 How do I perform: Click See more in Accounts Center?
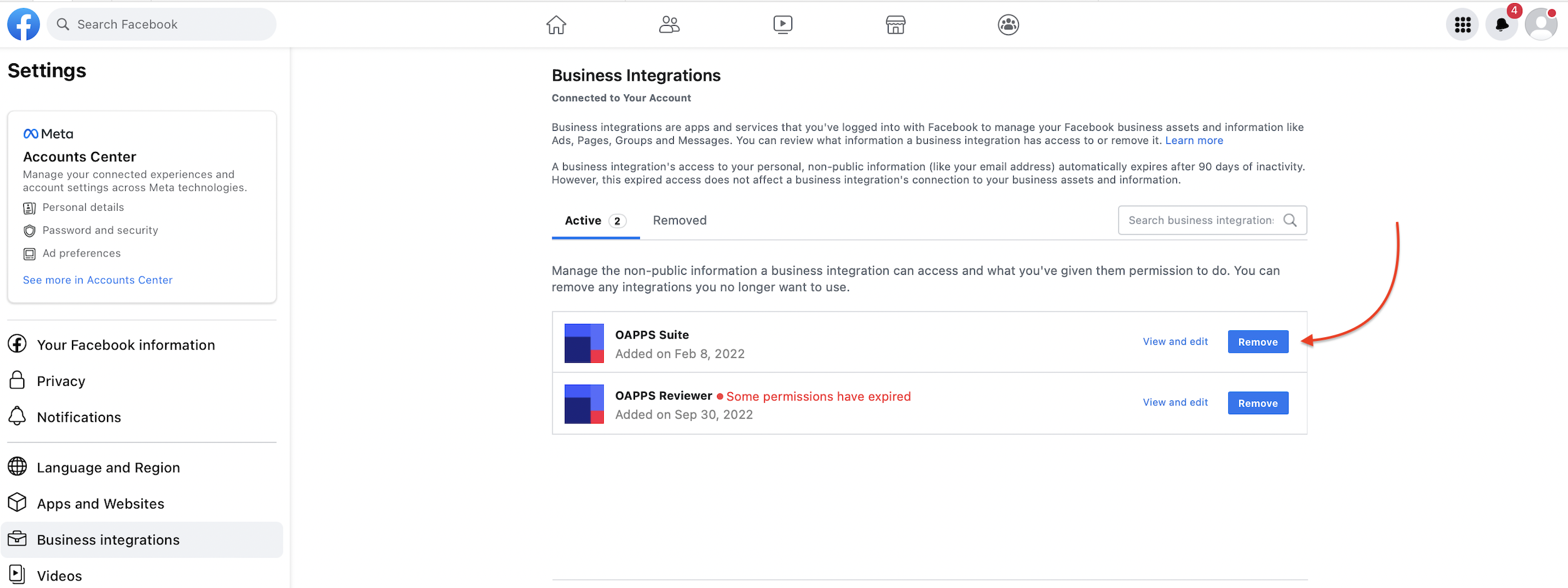[x=98, y=280]
